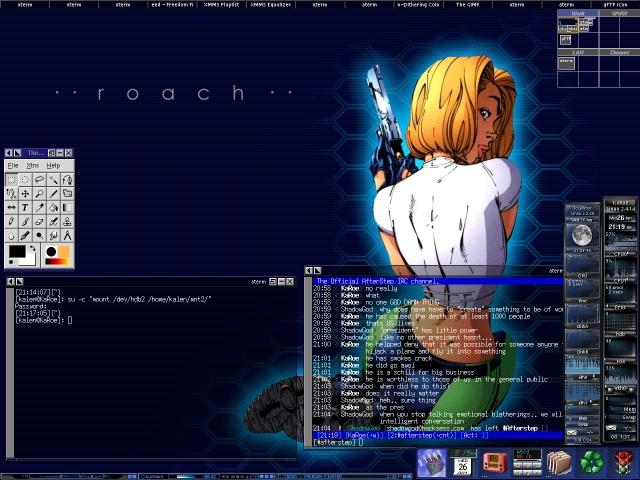Select the Transform tool in GIMP toolbox

[67, 193]
